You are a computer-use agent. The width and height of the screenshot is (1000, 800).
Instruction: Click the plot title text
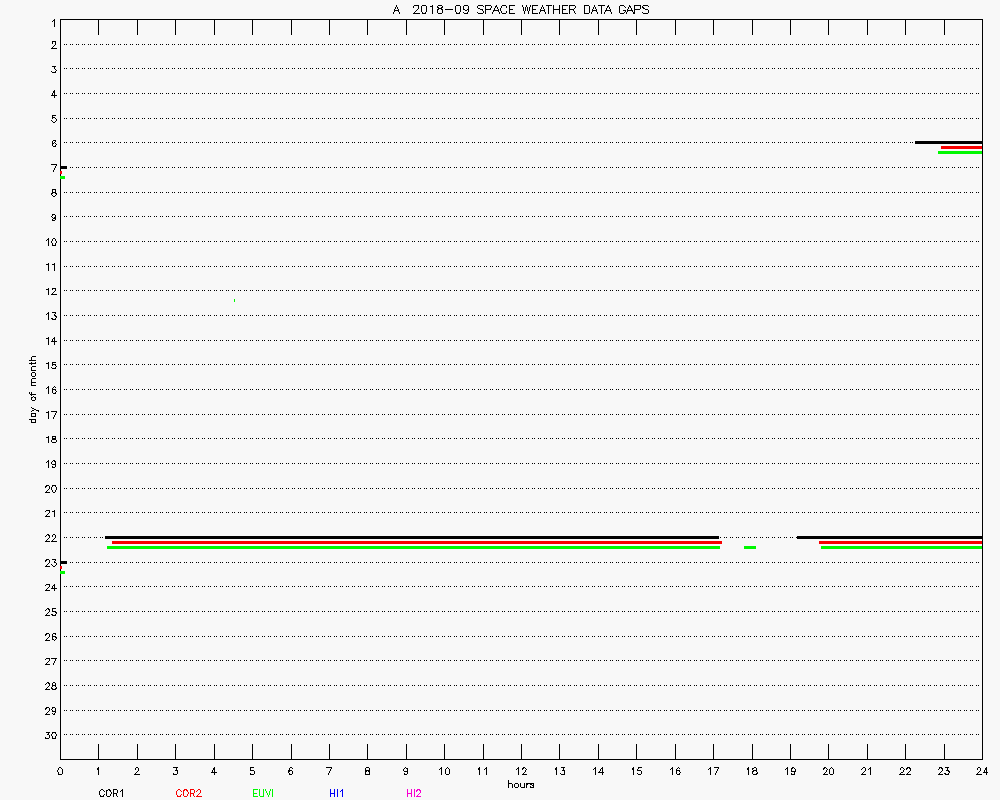(521, 10)
